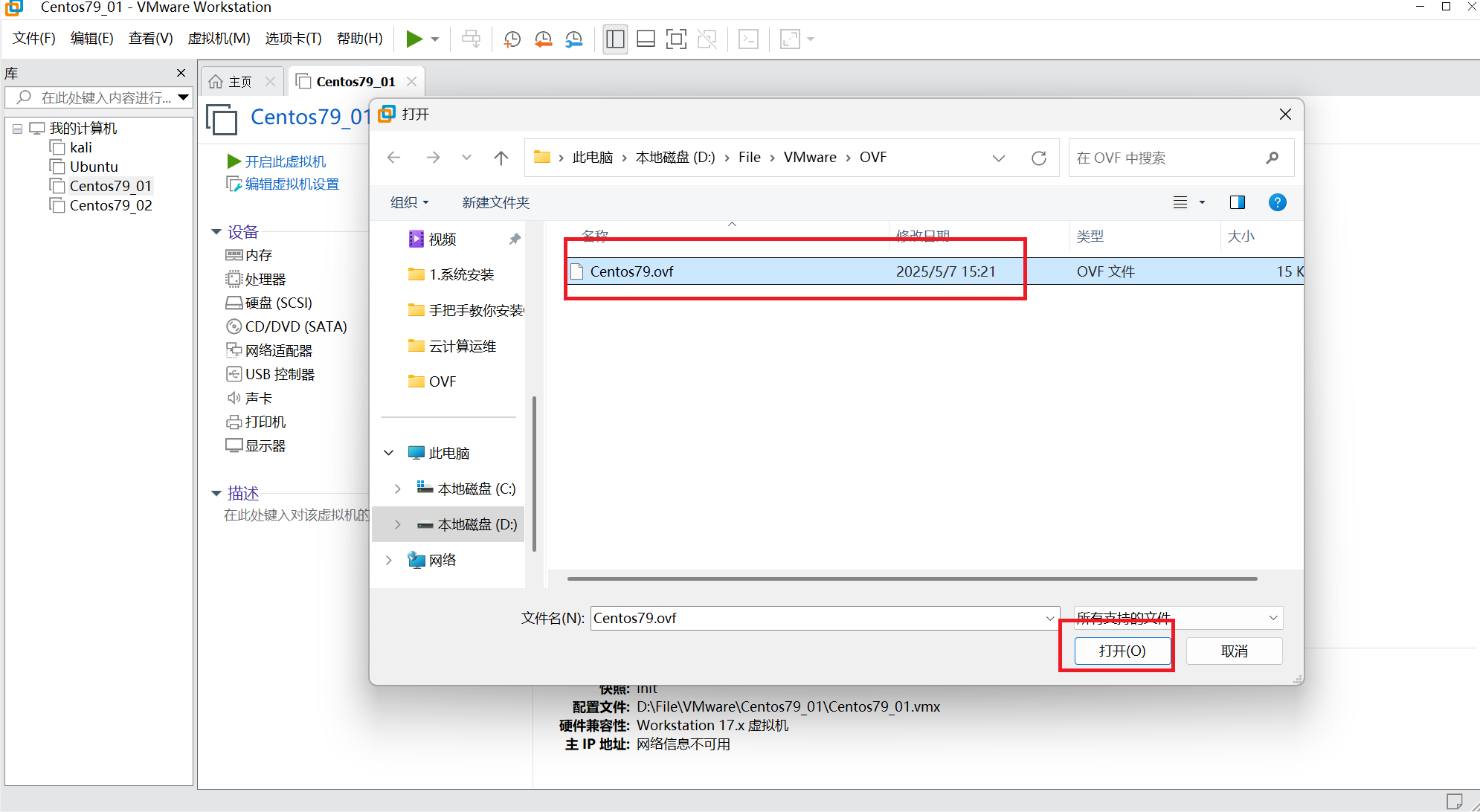Open the 帮助(H) menu
The width and height of the screenshot is (1480, 812).
(359, 38)
